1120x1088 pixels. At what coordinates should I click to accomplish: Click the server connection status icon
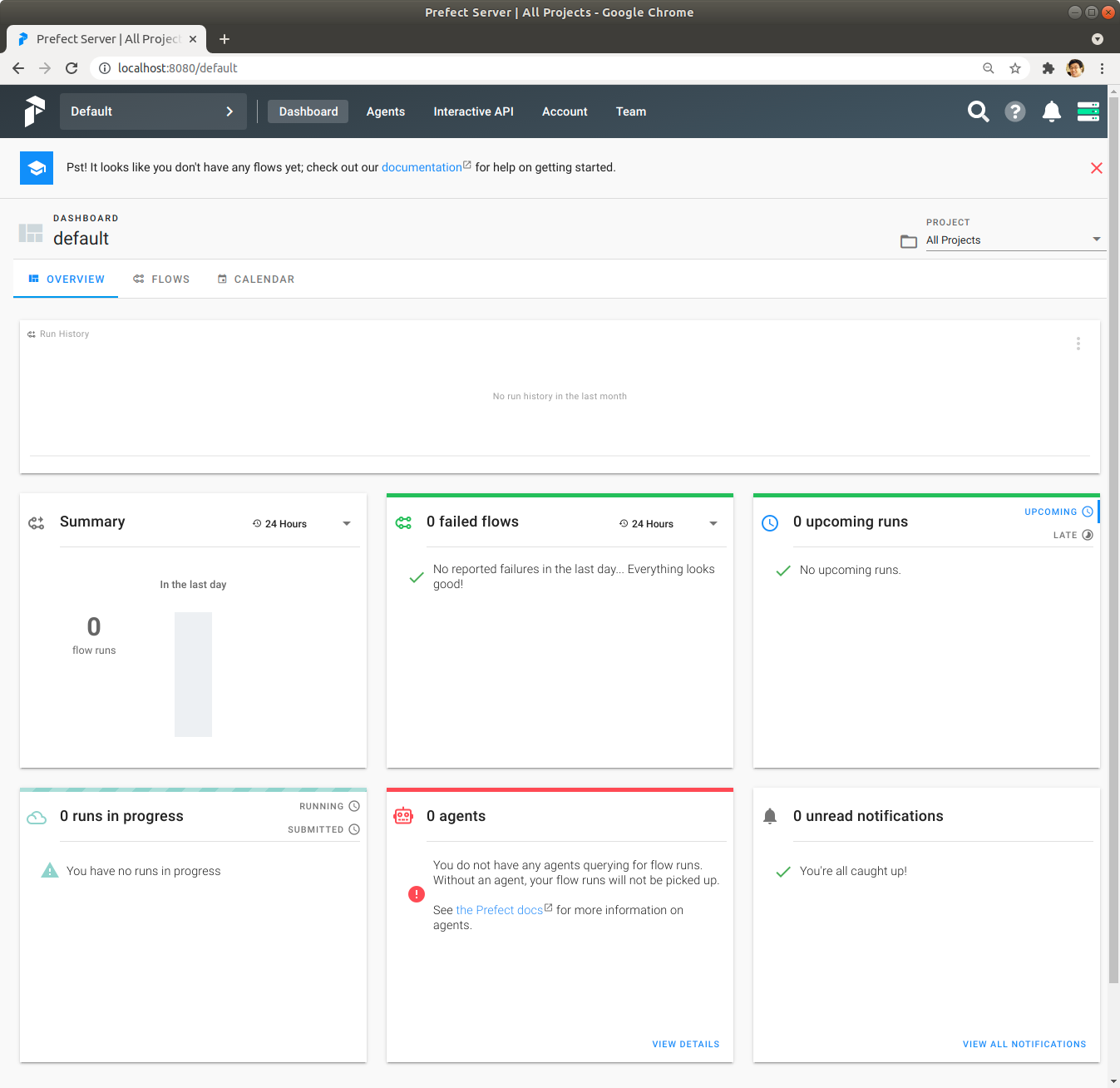(x=1088, y=111)
